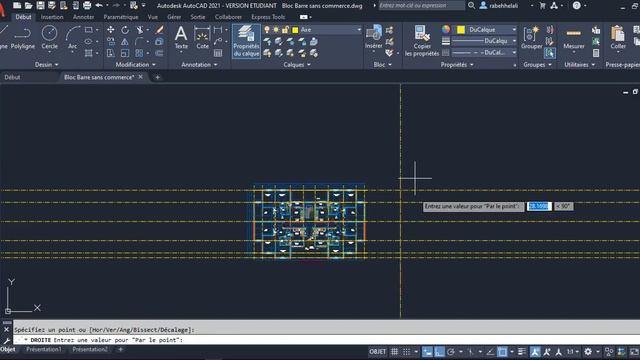Image resolution: width=640 pixels, height=360 pixels.
Task: Toggle polar tracking in status bar
Action: pyautogui.click(x=451, y=351)
